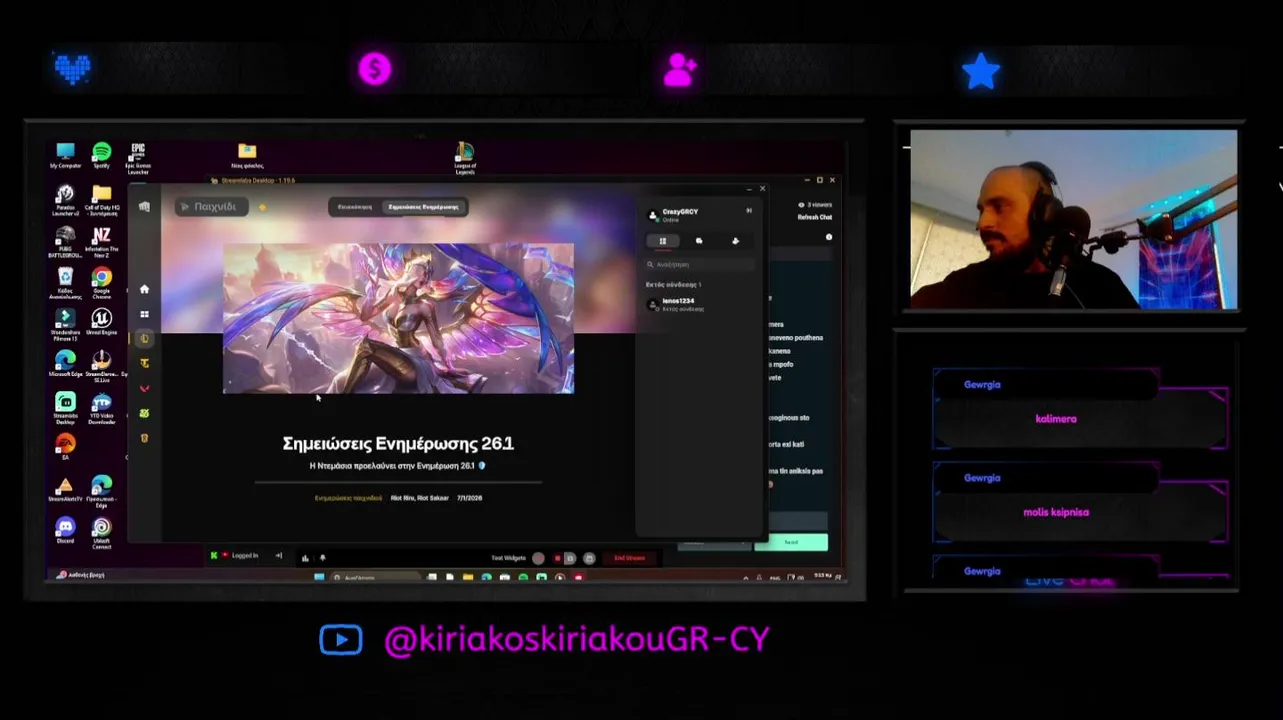The height and width of the screenshot is (720, 1283).
Task: Select friend lenos1234 in the friends list
Action: coord(699,304)
